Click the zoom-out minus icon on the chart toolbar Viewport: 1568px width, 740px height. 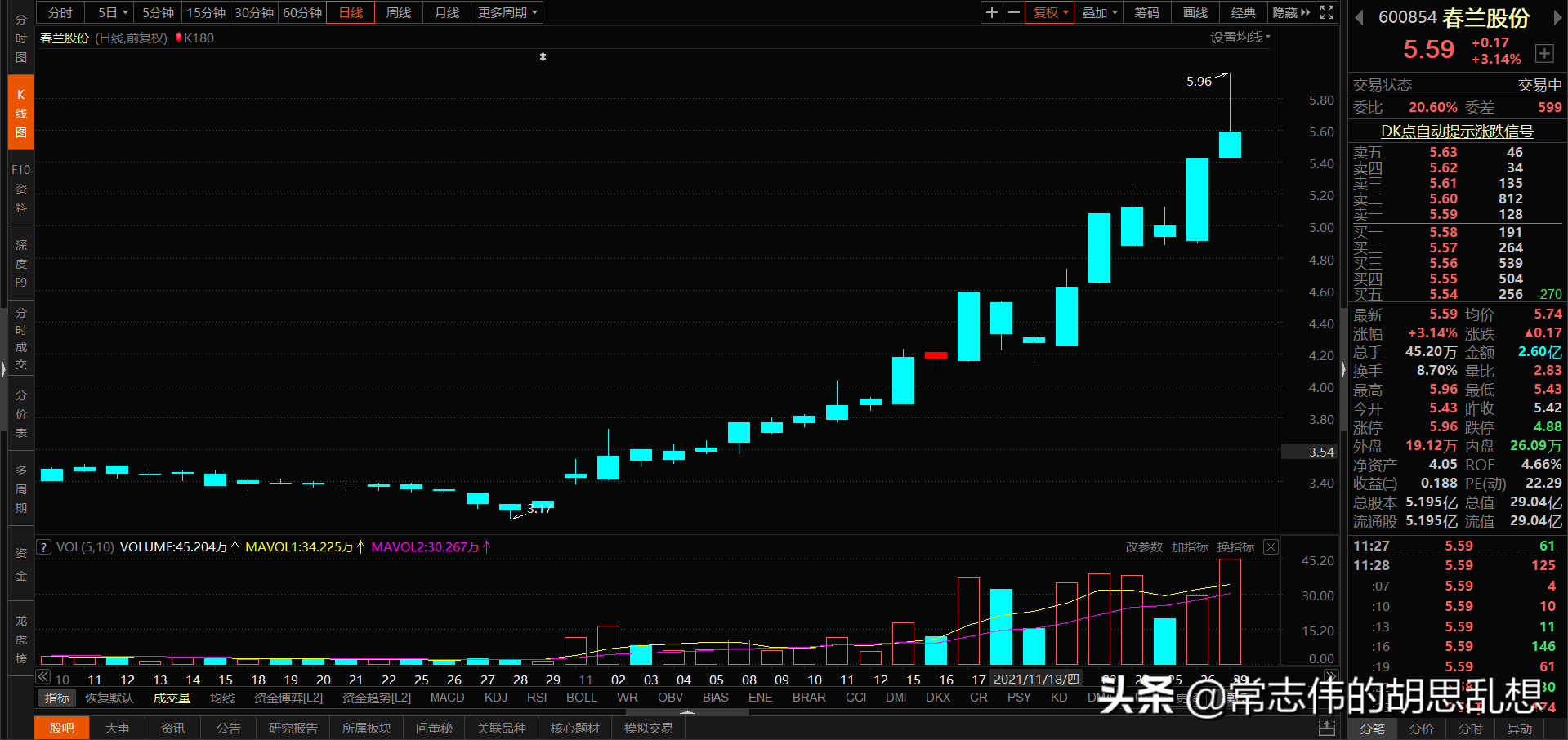click(x=1013, y=12)
